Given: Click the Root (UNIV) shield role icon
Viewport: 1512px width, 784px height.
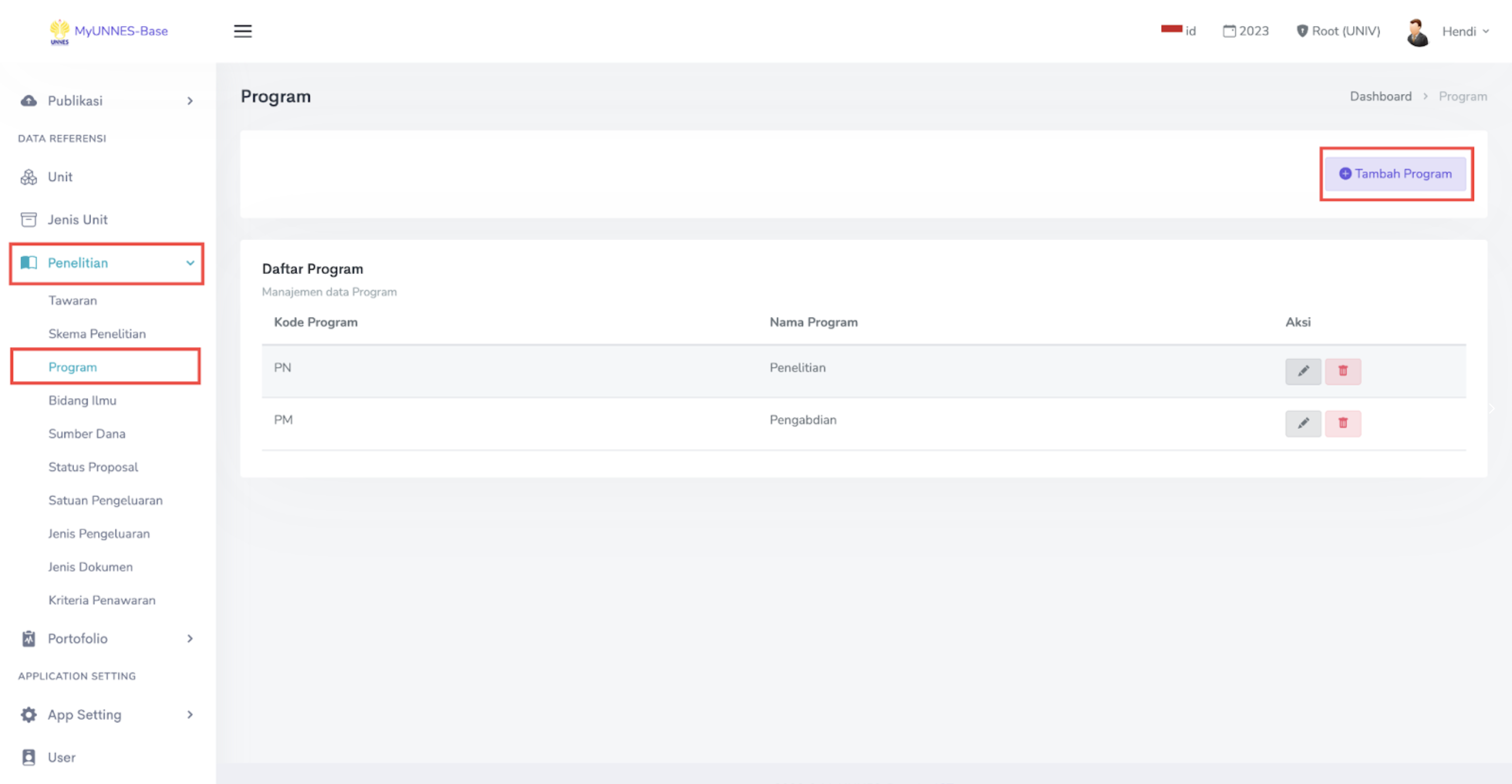Looking at the screenshot, I should coord(1301,31).
